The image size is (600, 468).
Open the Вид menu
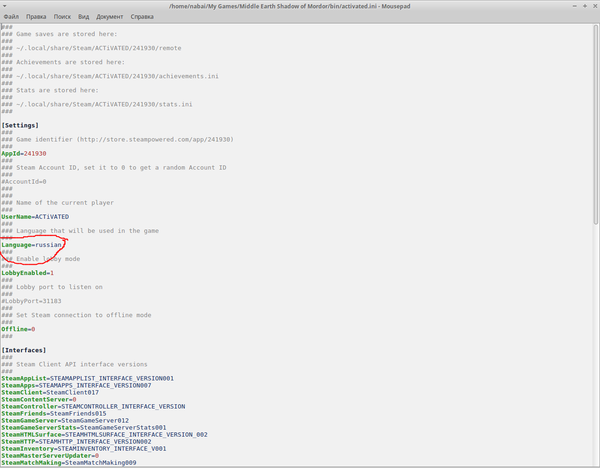point(85,17)
